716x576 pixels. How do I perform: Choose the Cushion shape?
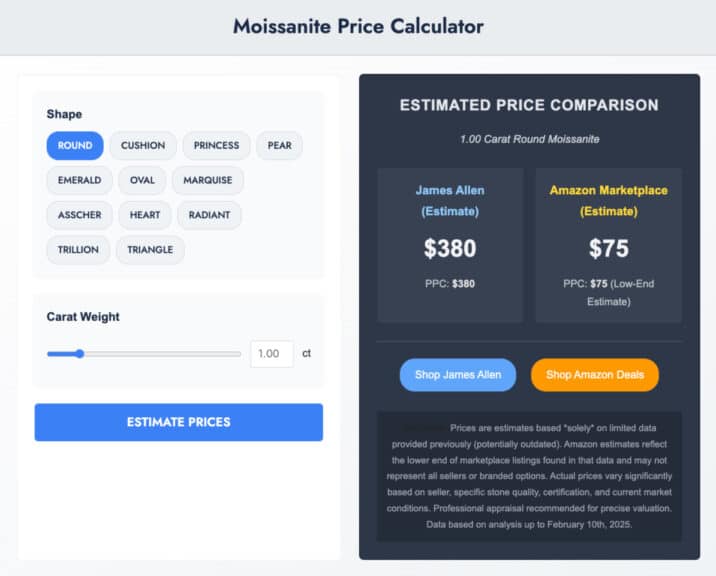pos(143,146)
